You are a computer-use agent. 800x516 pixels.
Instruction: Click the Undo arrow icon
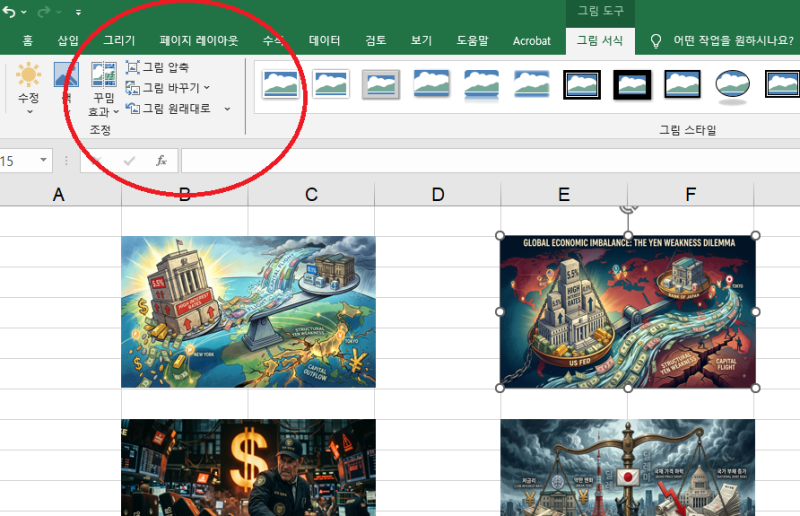pos(9,11)
